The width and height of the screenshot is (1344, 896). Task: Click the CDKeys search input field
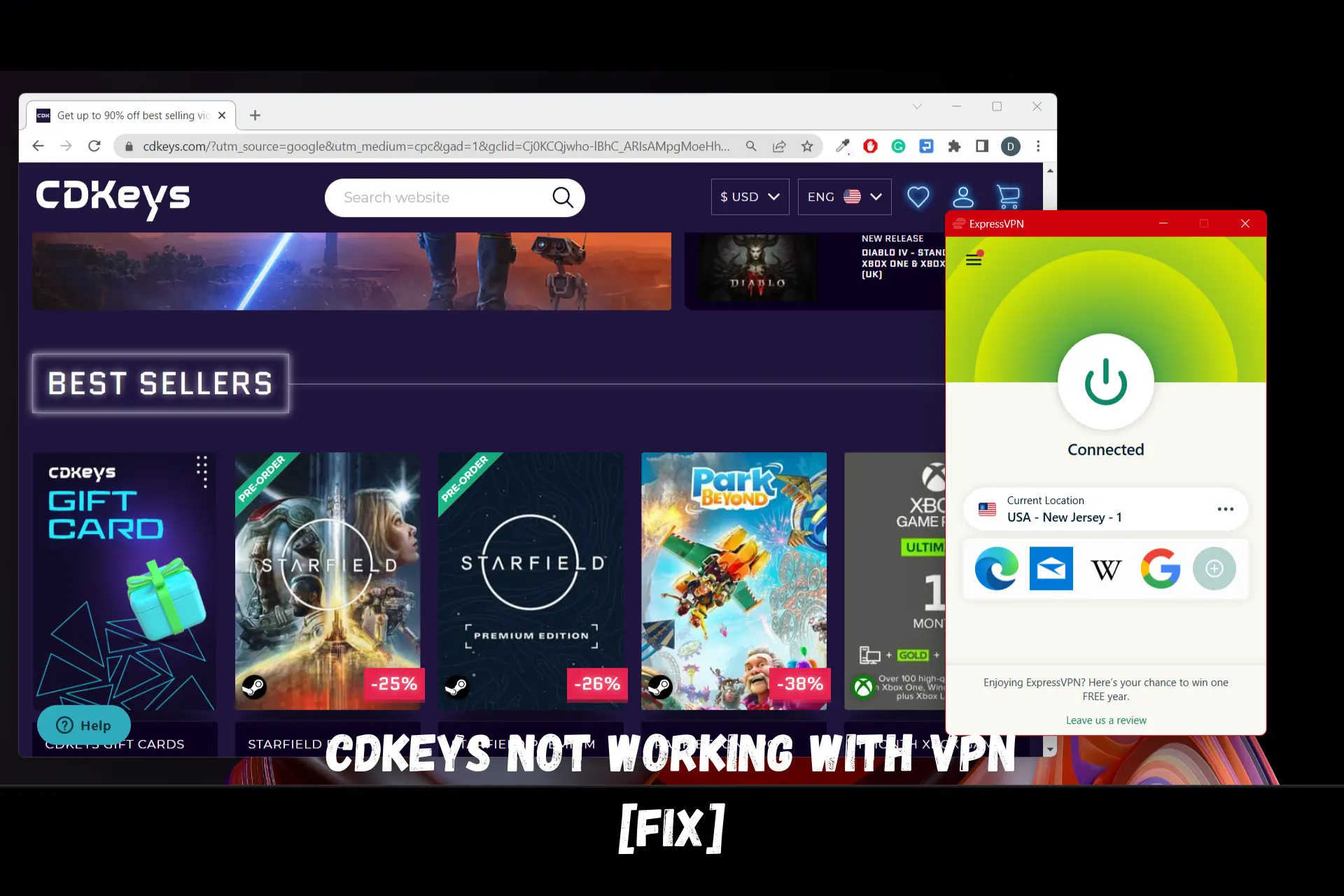point(455,196)
